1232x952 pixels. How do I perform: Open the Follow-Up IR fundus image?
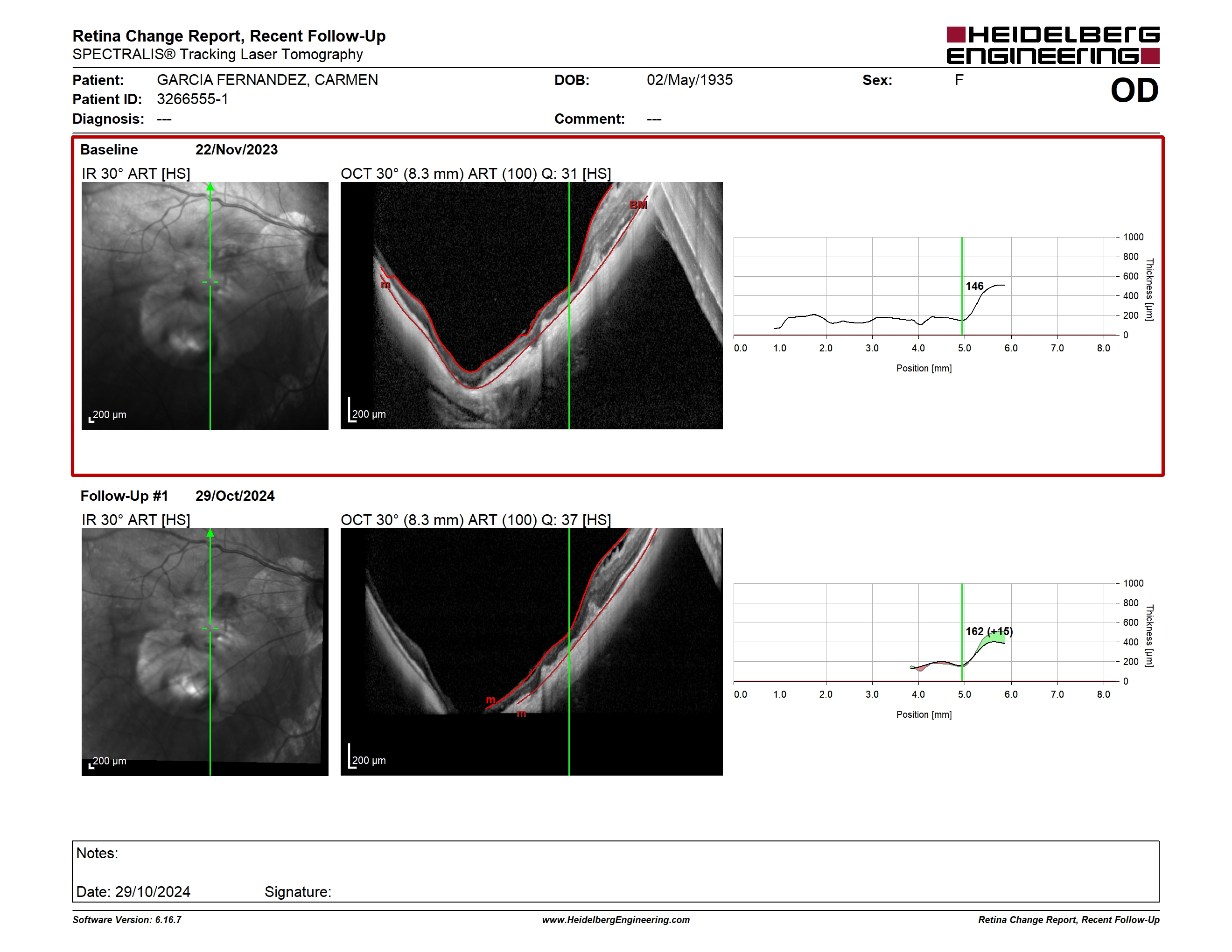(x=205, y=652)
